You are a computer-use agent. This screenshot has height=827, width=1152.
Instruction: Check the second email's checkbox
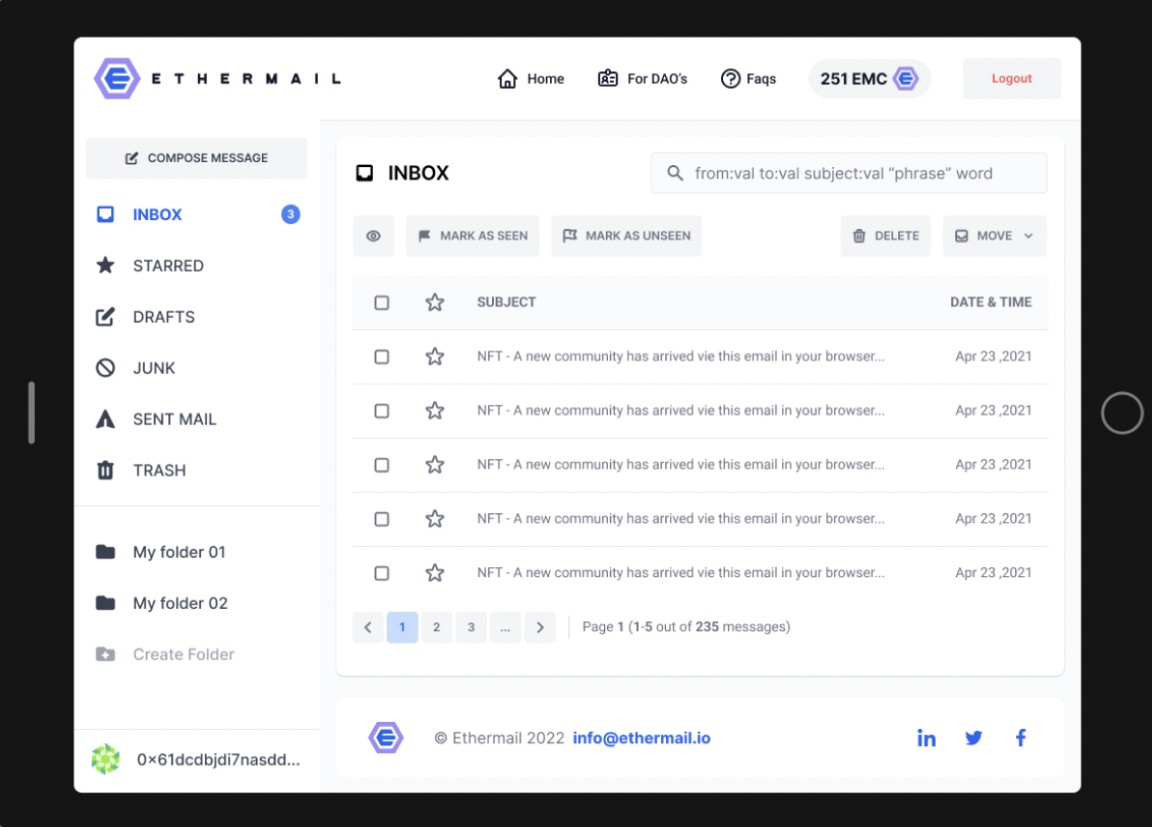tap(381, 410)
